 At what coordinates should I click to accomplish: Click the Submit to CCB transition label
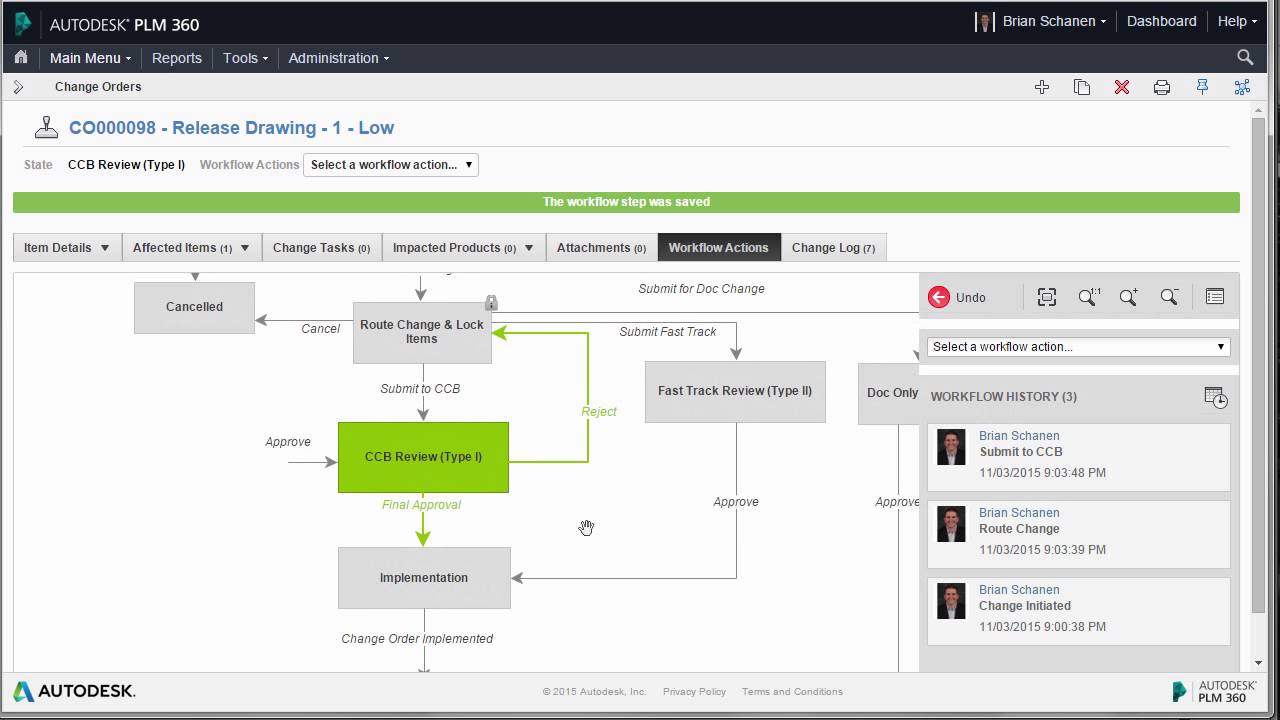pos(420,389)
